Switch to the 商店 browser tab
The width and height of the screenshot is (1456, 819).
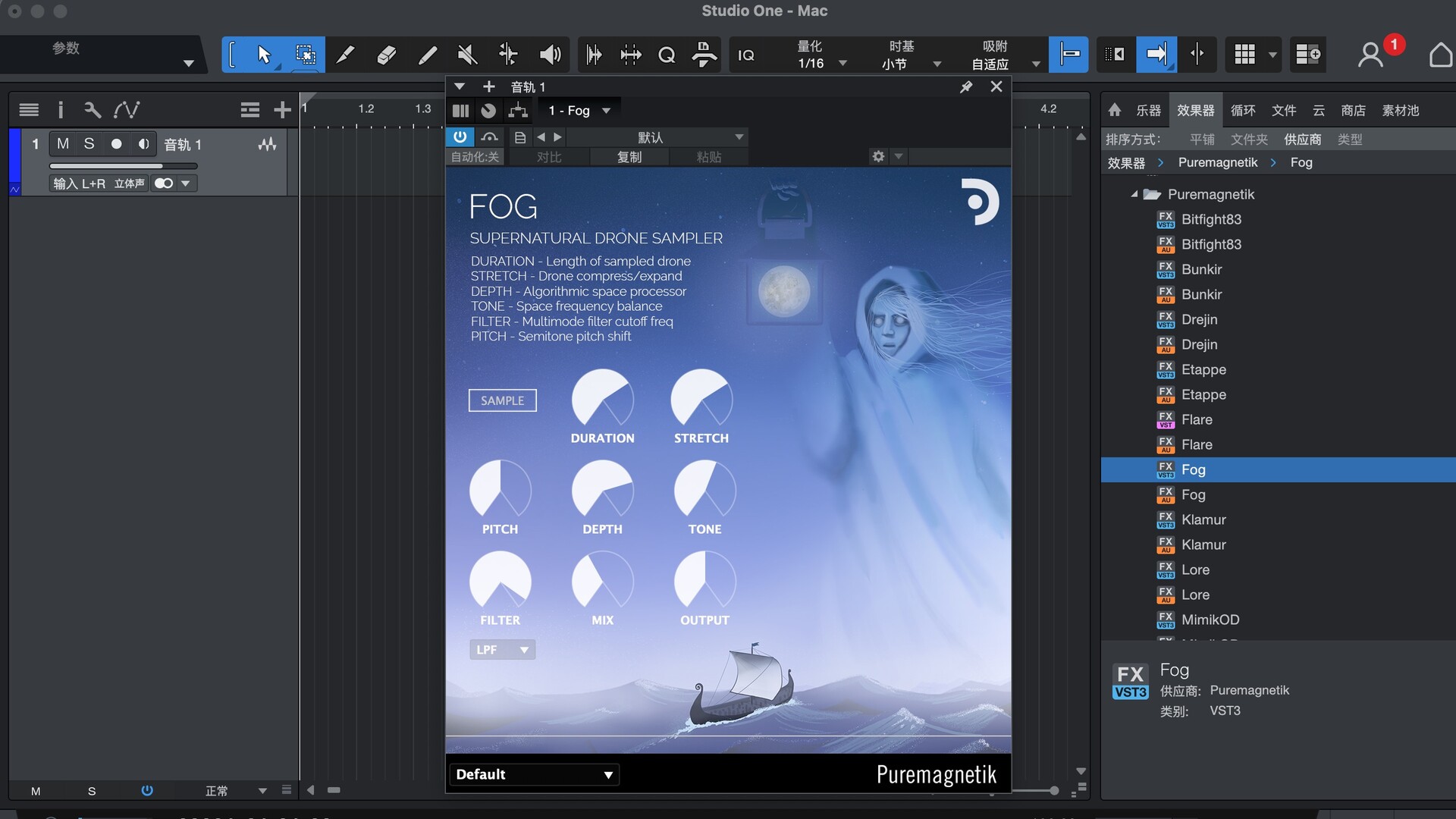pos(1354,111)
